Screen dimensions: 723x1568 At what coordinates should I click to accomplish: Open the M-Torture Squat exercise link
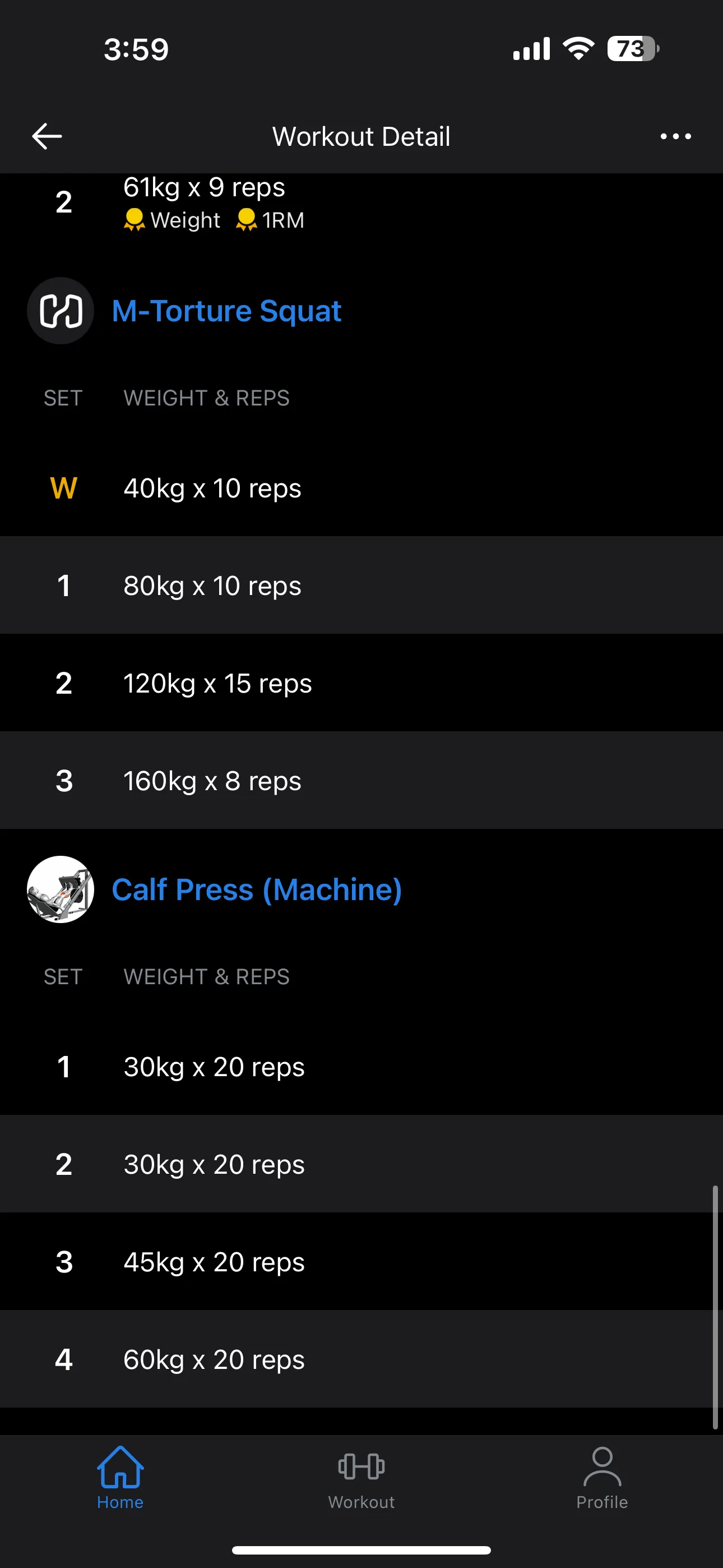coord(226,311)
